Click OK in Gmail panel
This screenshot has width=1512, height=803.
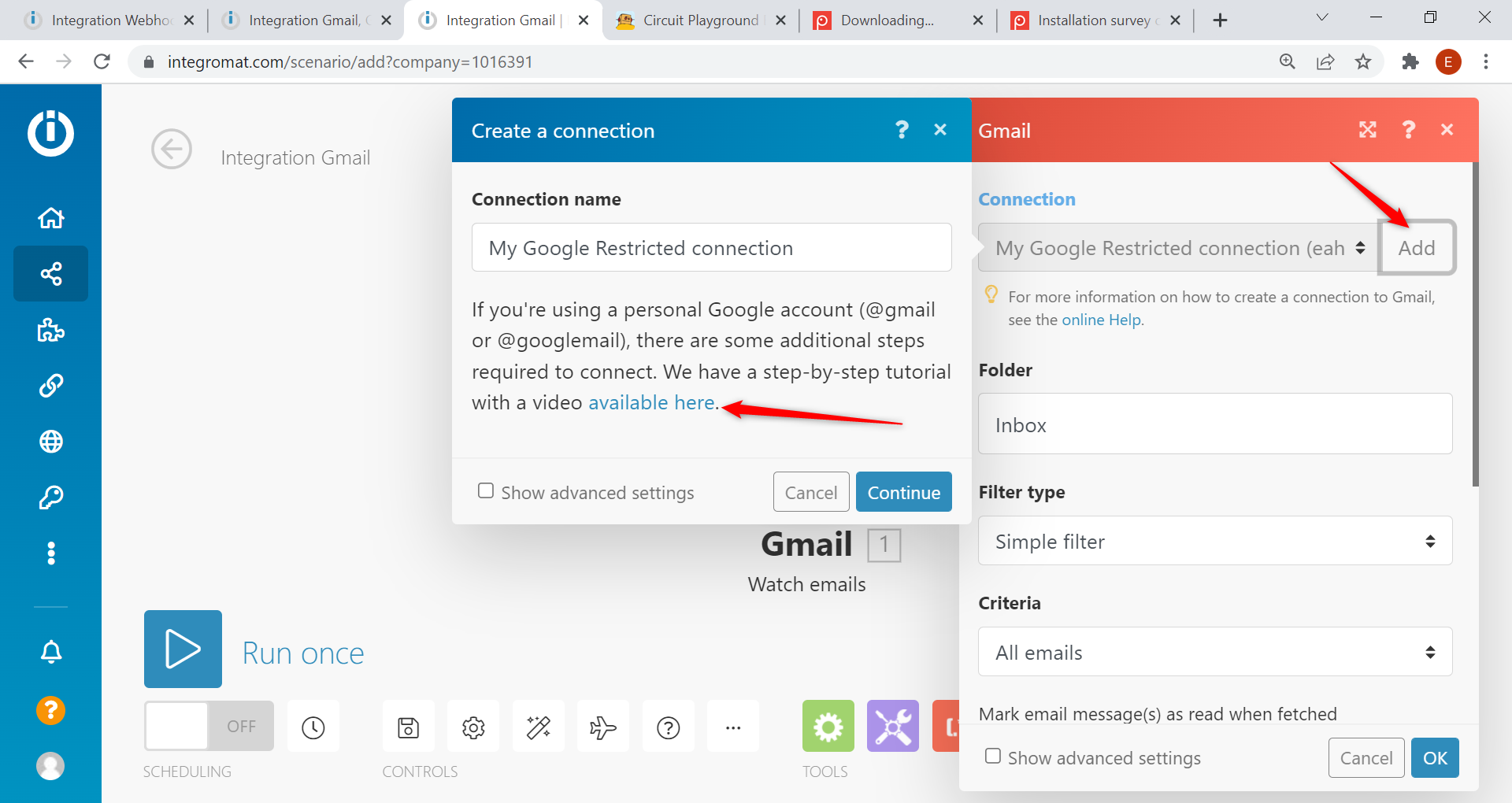click(x=1435, y=757)
